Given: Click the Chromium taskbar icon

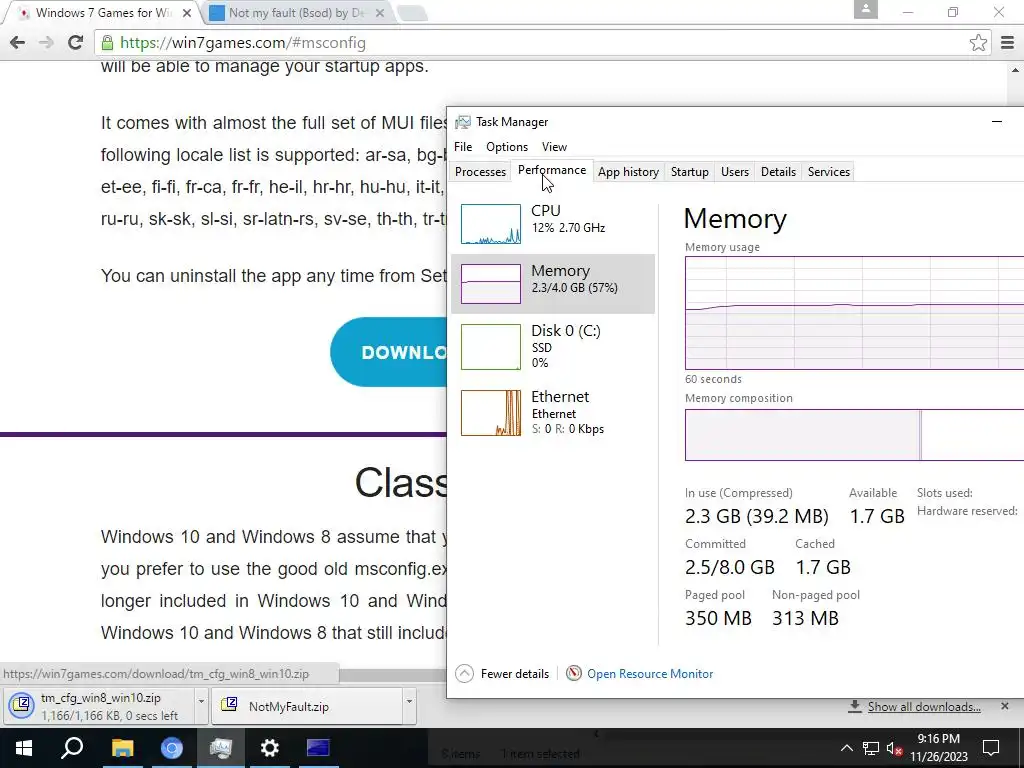Looking at the screenshot, I should click(x=172, y=748).
